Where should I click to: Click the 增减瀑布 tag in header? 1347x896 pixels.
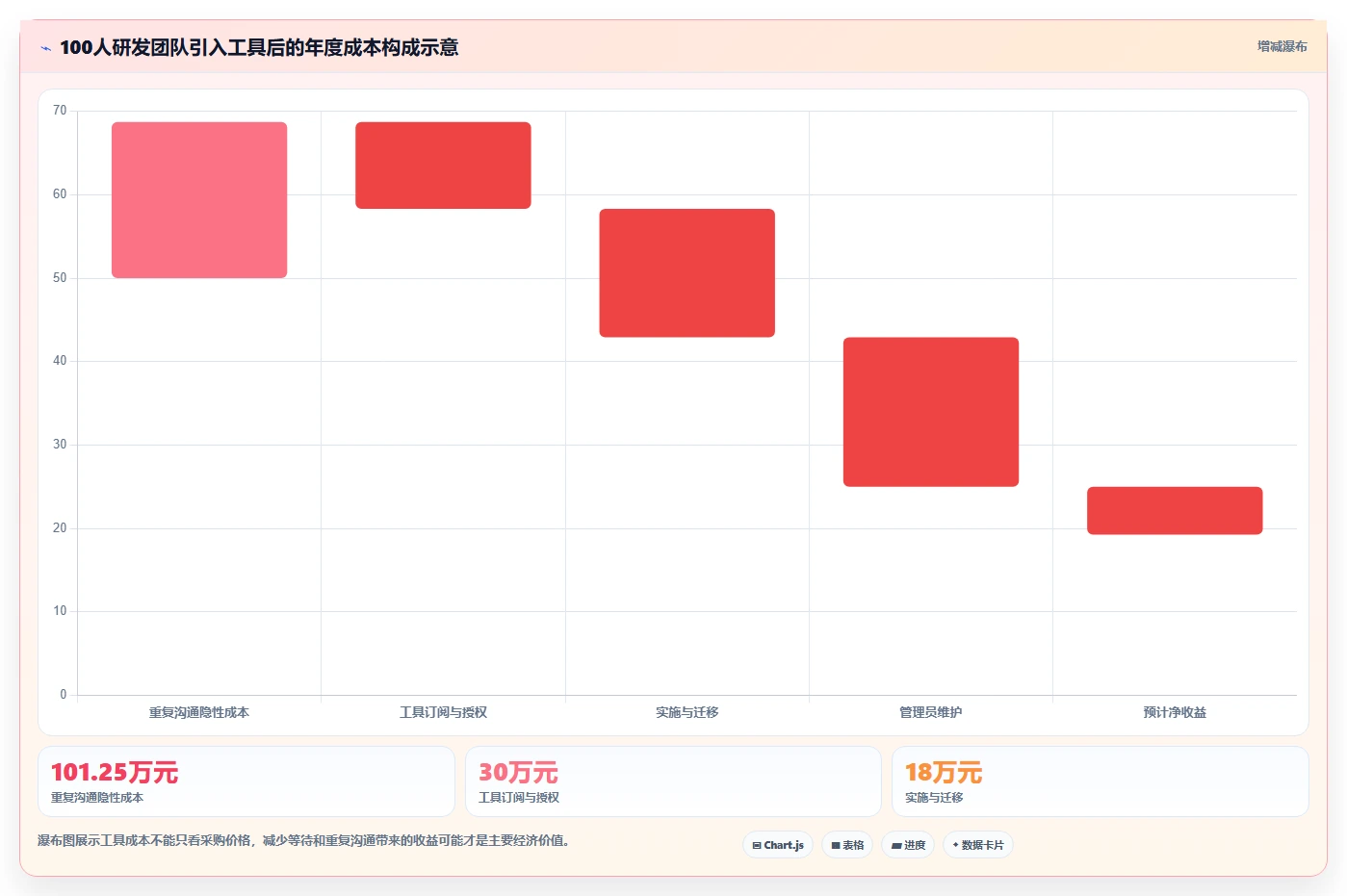1282,46
